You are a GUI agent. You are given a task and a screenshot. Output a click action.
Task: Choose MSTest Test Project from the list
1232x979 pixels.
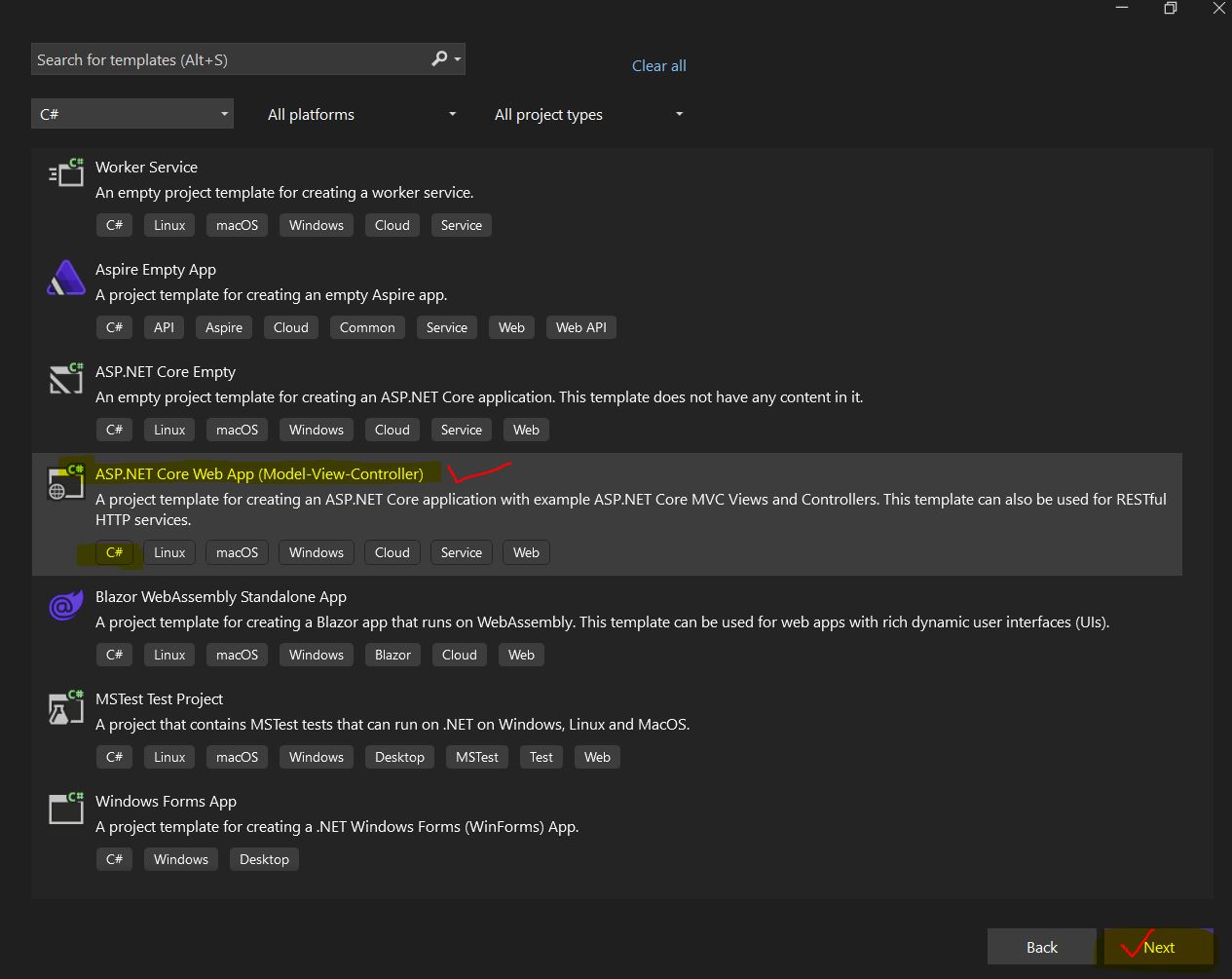pyautogui.click(x=159, y=698)
